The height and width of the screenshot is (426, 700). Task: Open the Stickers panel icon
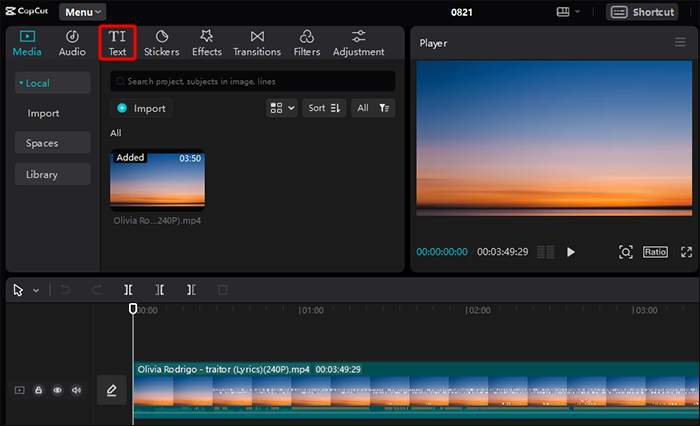pyautogui.click(x=162, y=36)
